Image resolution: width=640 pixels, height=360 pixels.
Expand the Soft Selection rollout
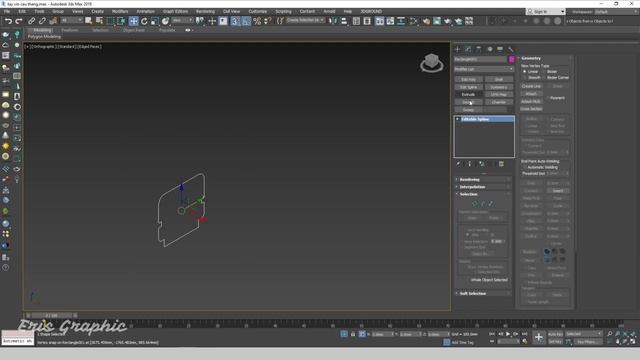pyautogui.click(x=484, y=293)
